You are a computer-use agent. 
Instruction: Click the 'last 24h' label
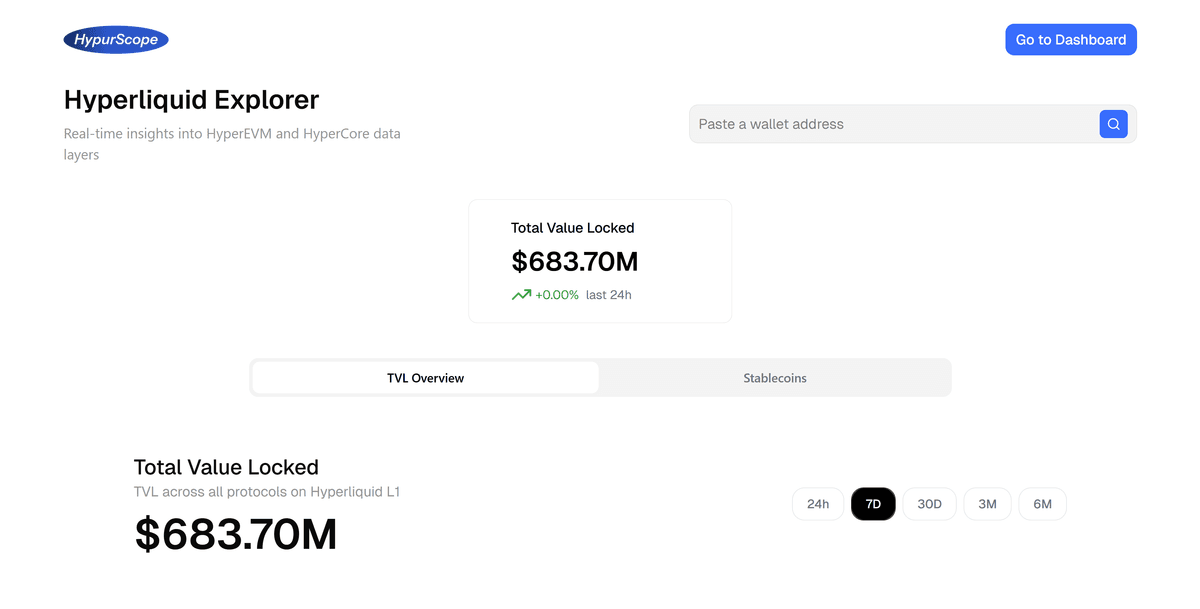(x=608, y=295)
